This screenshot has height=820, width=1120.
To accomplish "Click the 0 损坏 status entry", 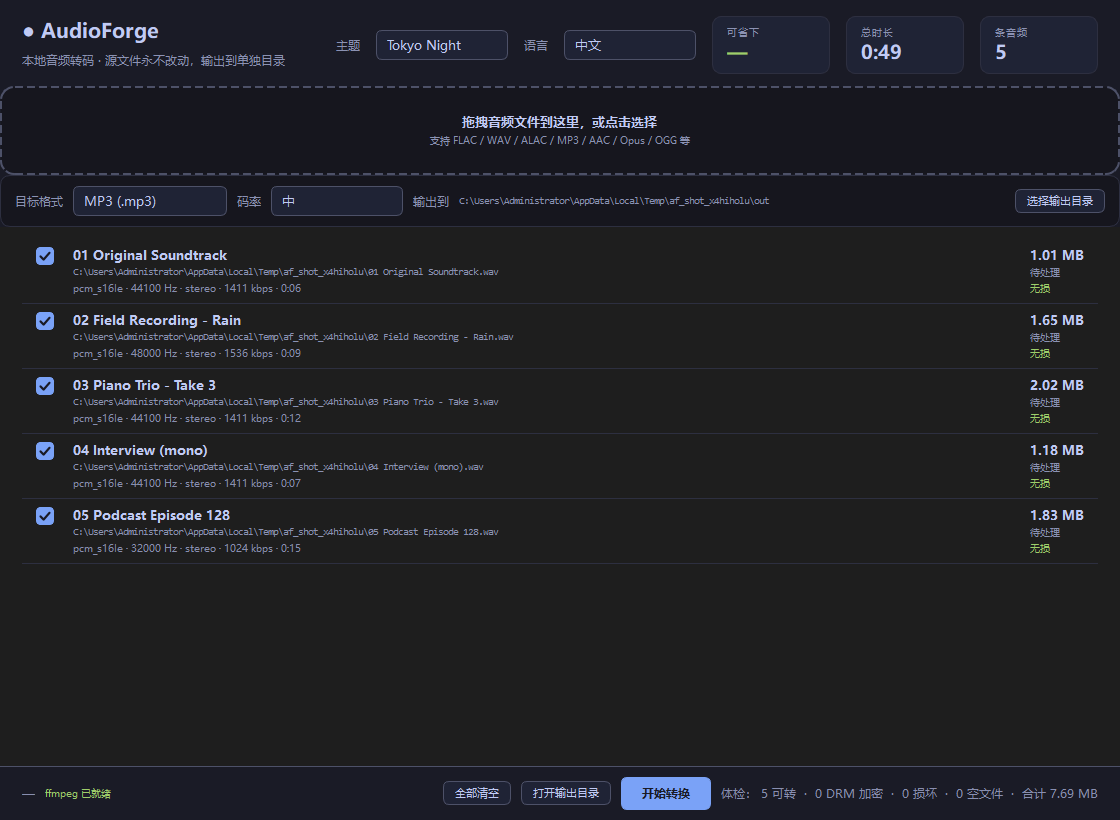I will pyautogui.click(x=919, y=794).
